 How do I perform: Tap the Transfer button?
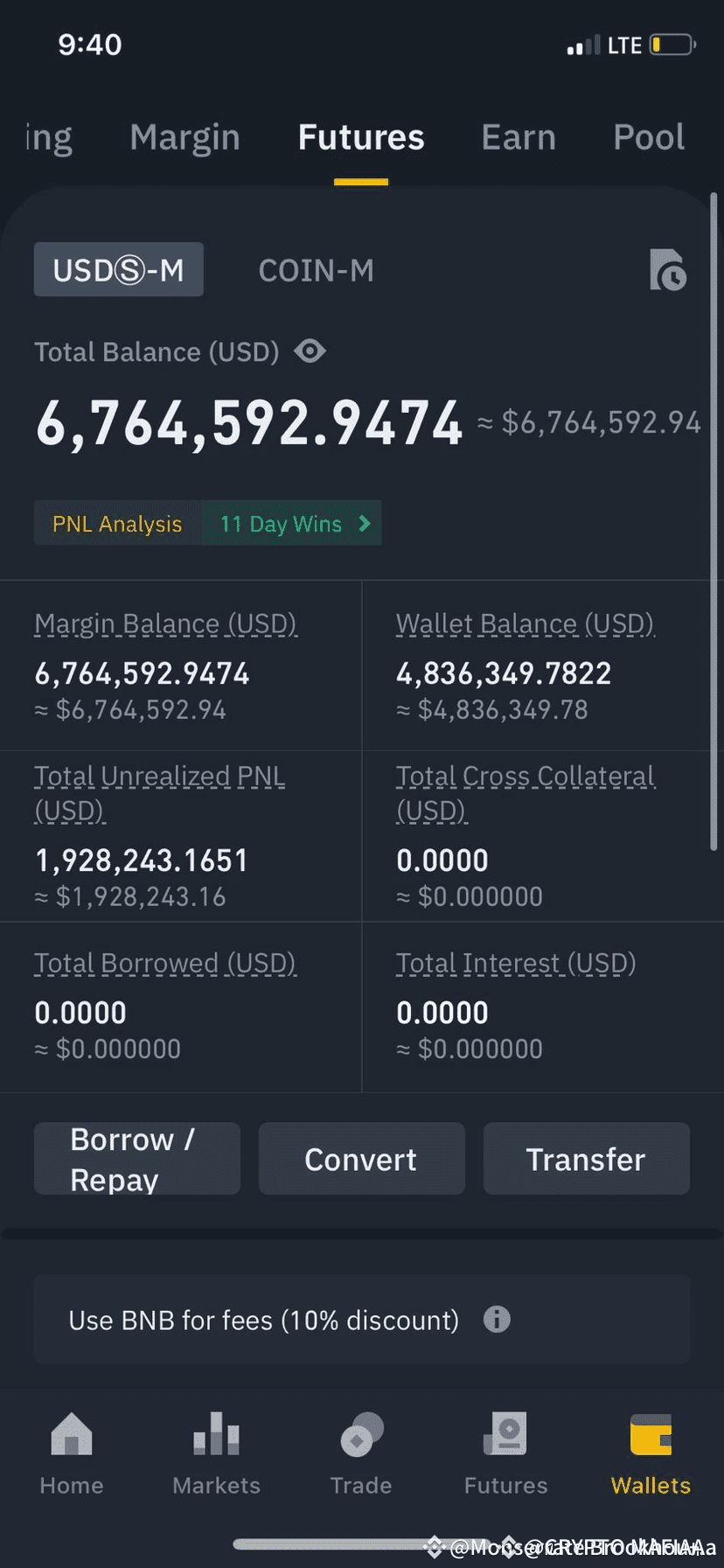coord(586,1159)
